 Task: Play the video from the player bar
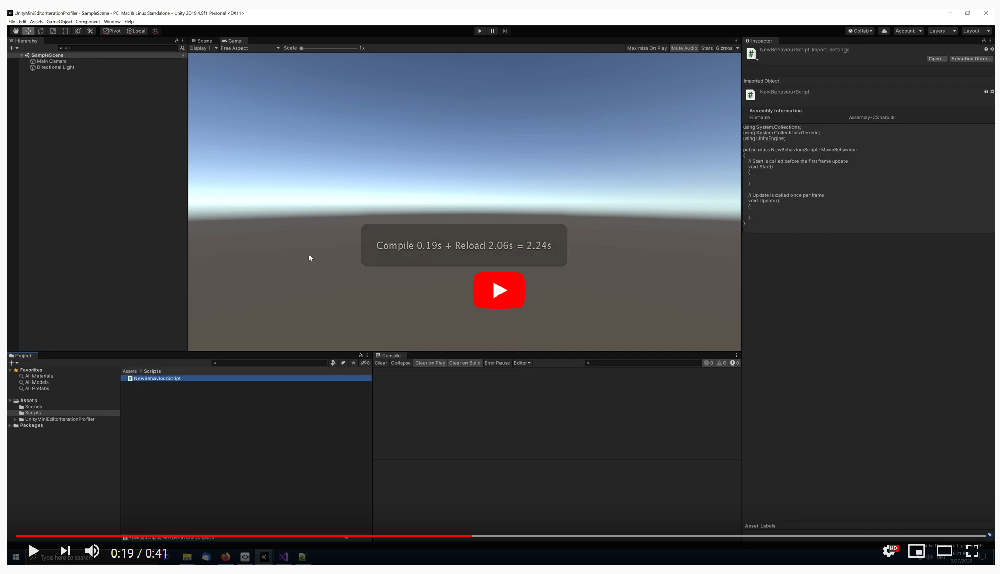tap(34, 551)
